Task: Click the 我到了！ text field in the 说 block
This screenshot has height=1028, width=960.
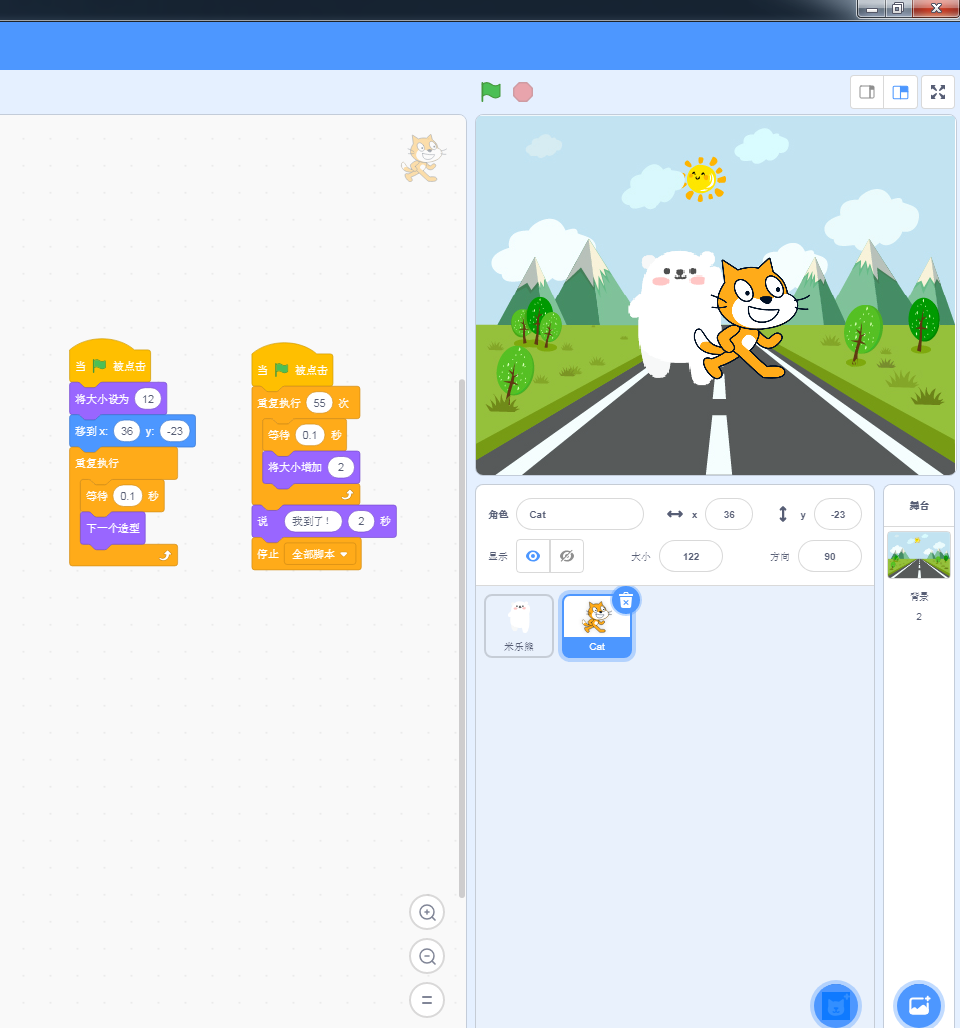Action: coord(313,521)
